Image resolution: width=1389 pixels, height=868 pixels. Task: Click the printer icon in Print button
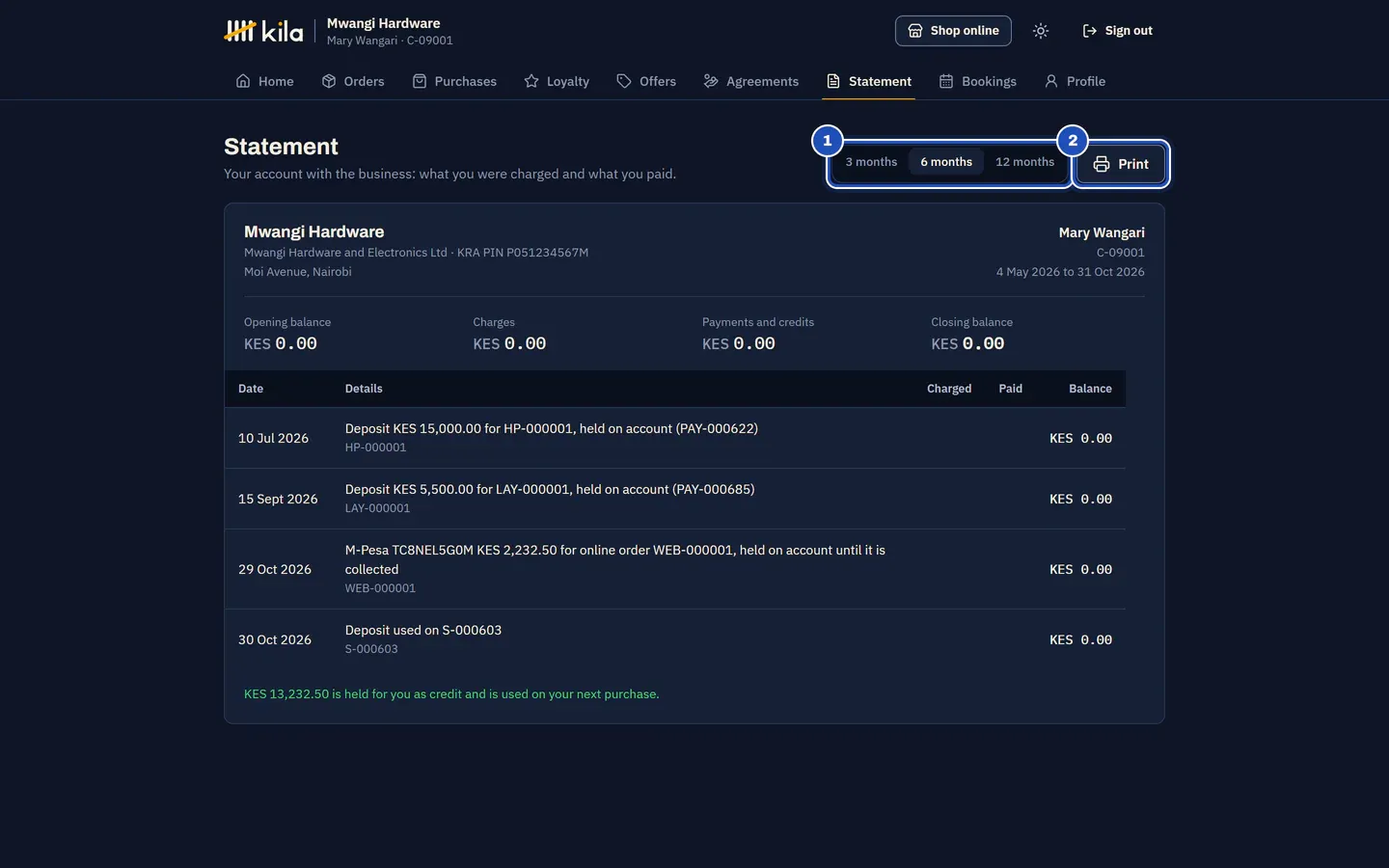coord(1102,164)
